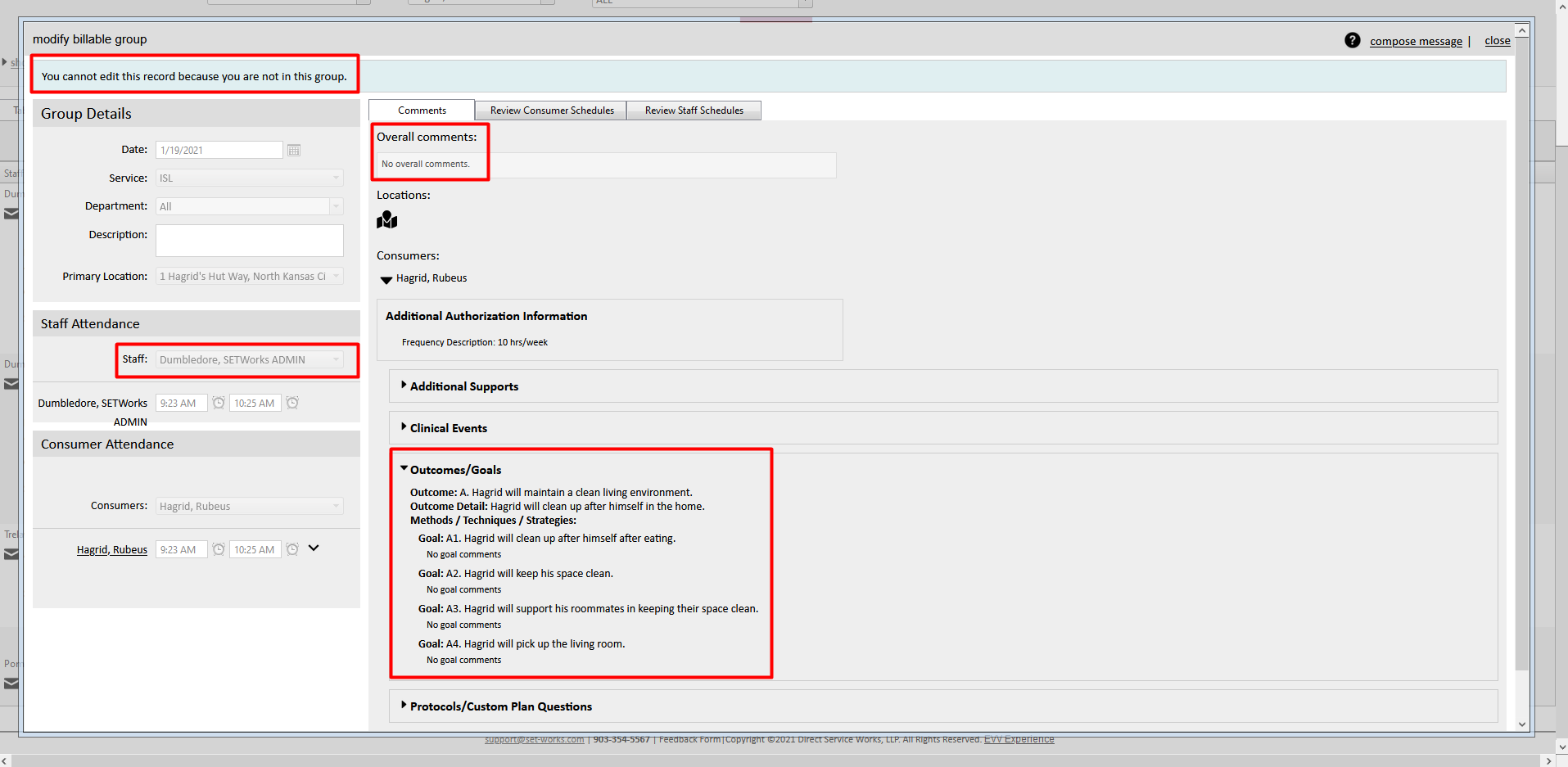Open the Hagrid, Rubeus consumer link

(x=112, y=550)
